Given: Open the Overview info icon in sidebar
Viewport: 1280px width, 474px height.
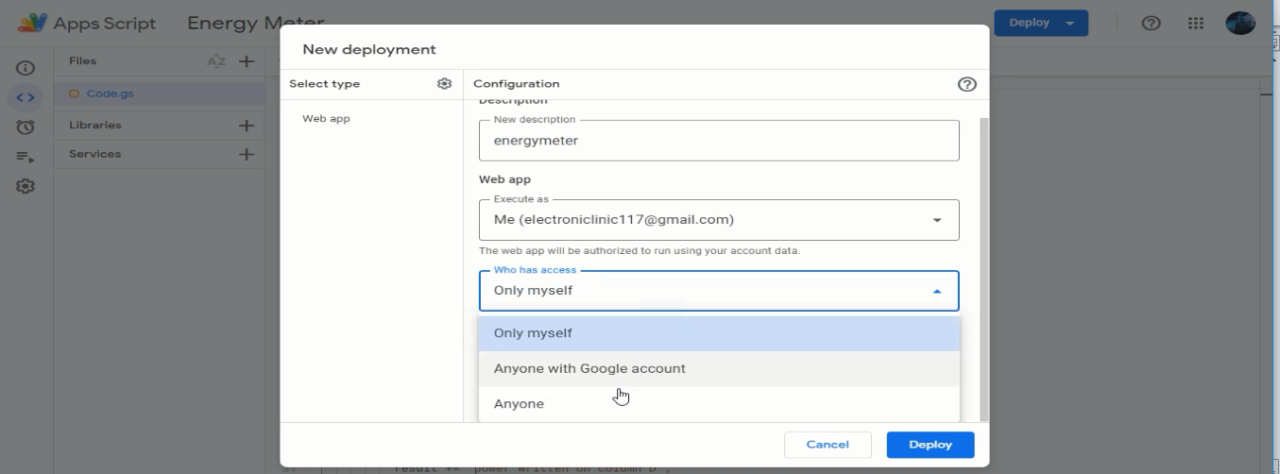Looking at the screenshot, I should 26,69.
